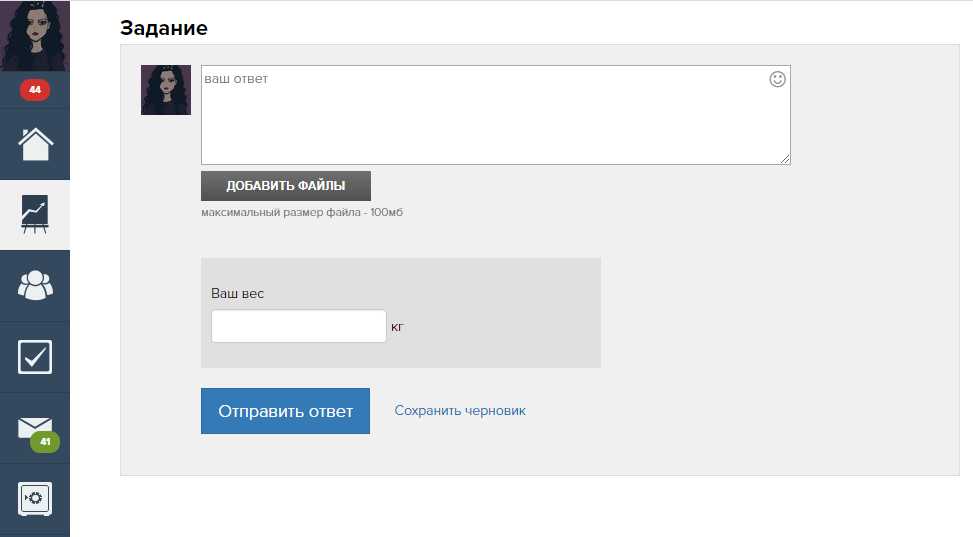This screenshot has width=973, height=537.
Task: Click the "Ваш вес" label
Action: click(238, 294)
